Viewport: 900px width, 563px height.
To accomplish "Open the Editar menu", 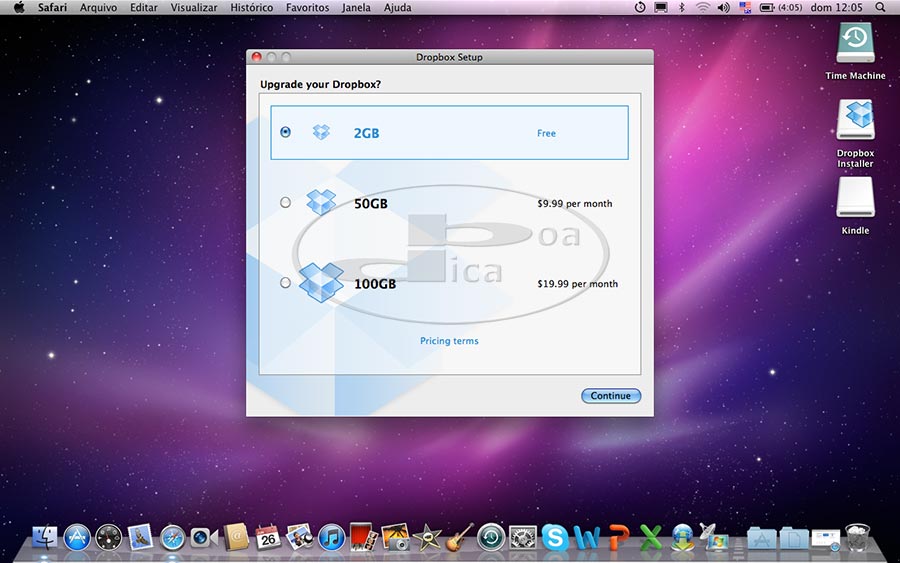I will 143,7.
